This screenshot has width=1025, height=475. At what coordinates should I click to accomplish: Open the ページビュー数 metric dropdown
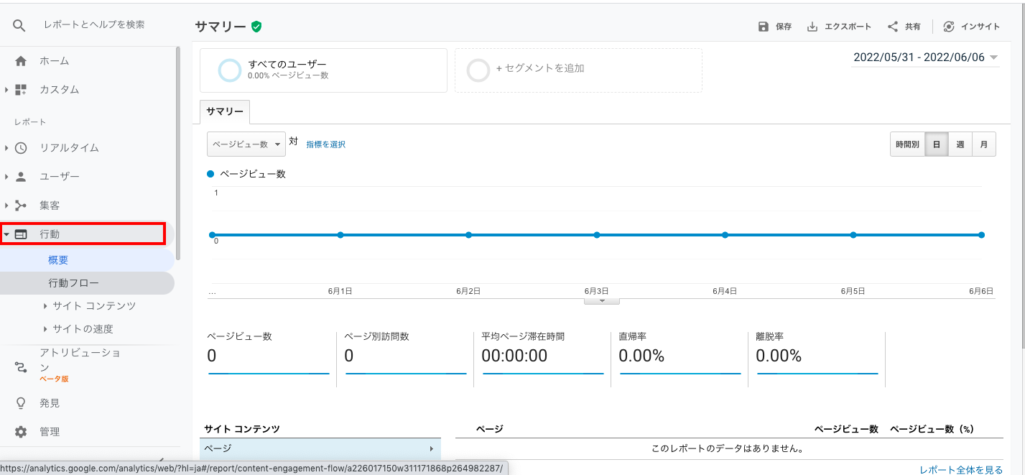[x=246, y=145]
